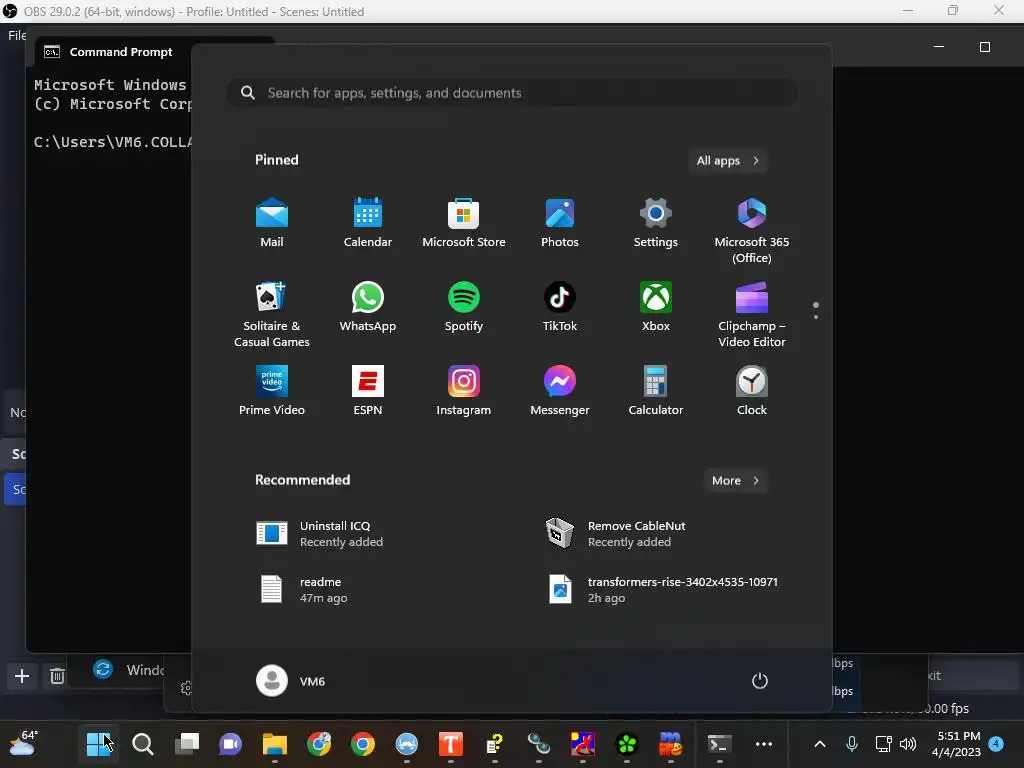Show taskbar overflow apps (three dots)
Screen dimensions: 1024x768
[763, 744]
